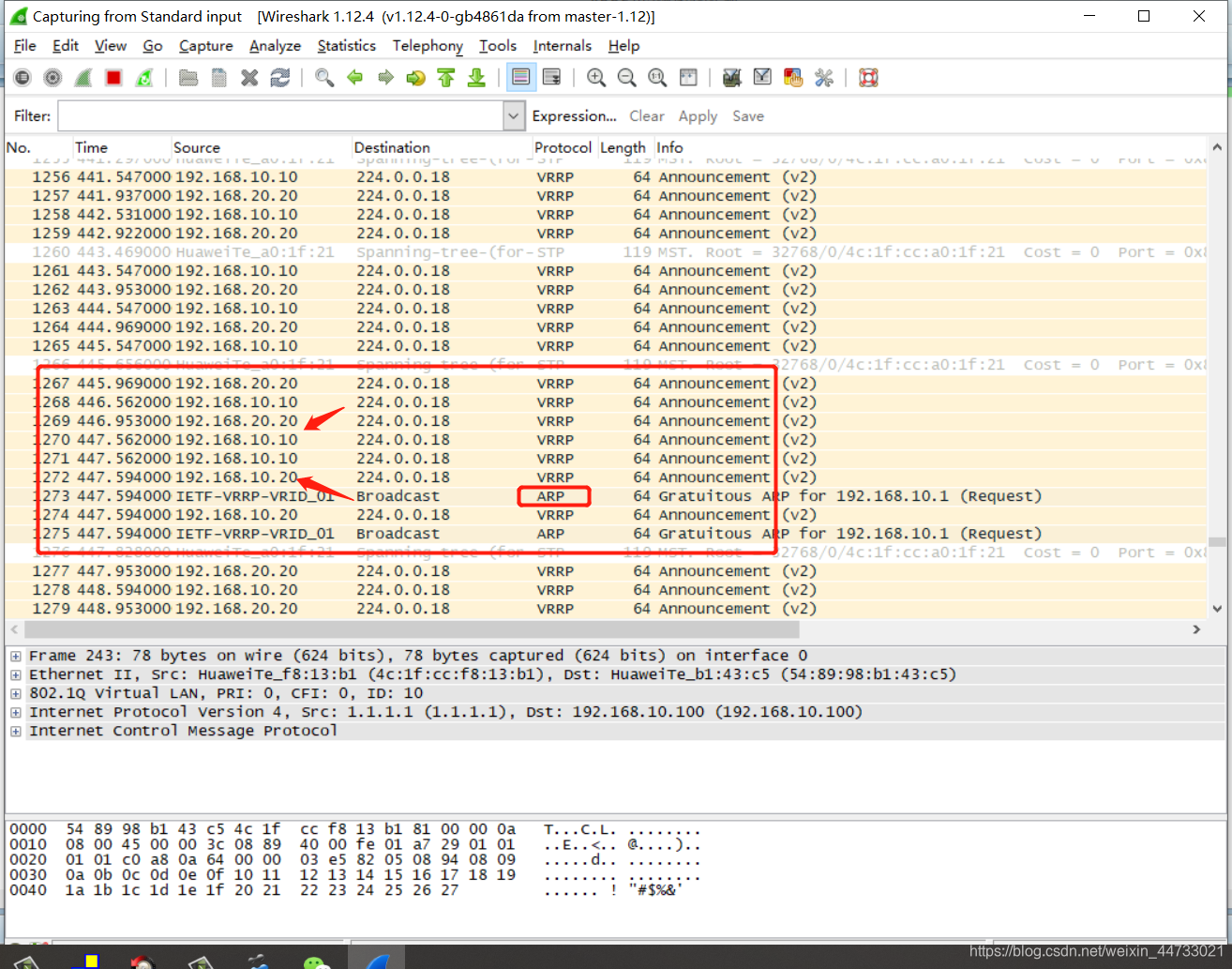Image resolution: width=1232 pixels, height=969 pixels.
Task: Open the Telephony menu
Action: coord(428,46)
